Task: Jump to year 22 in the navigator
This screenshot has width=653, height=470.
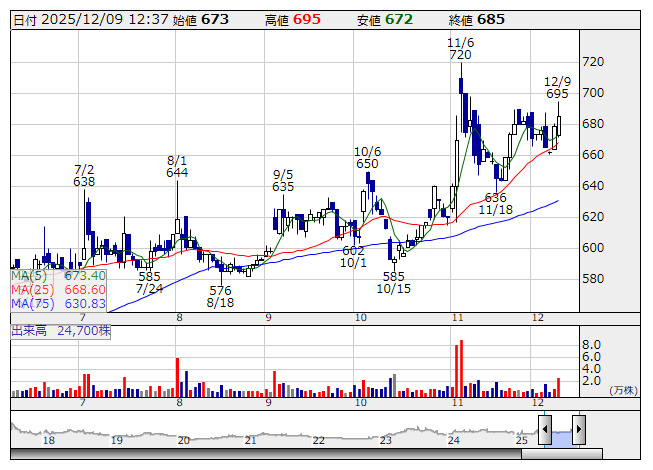Action: point(318,440)
